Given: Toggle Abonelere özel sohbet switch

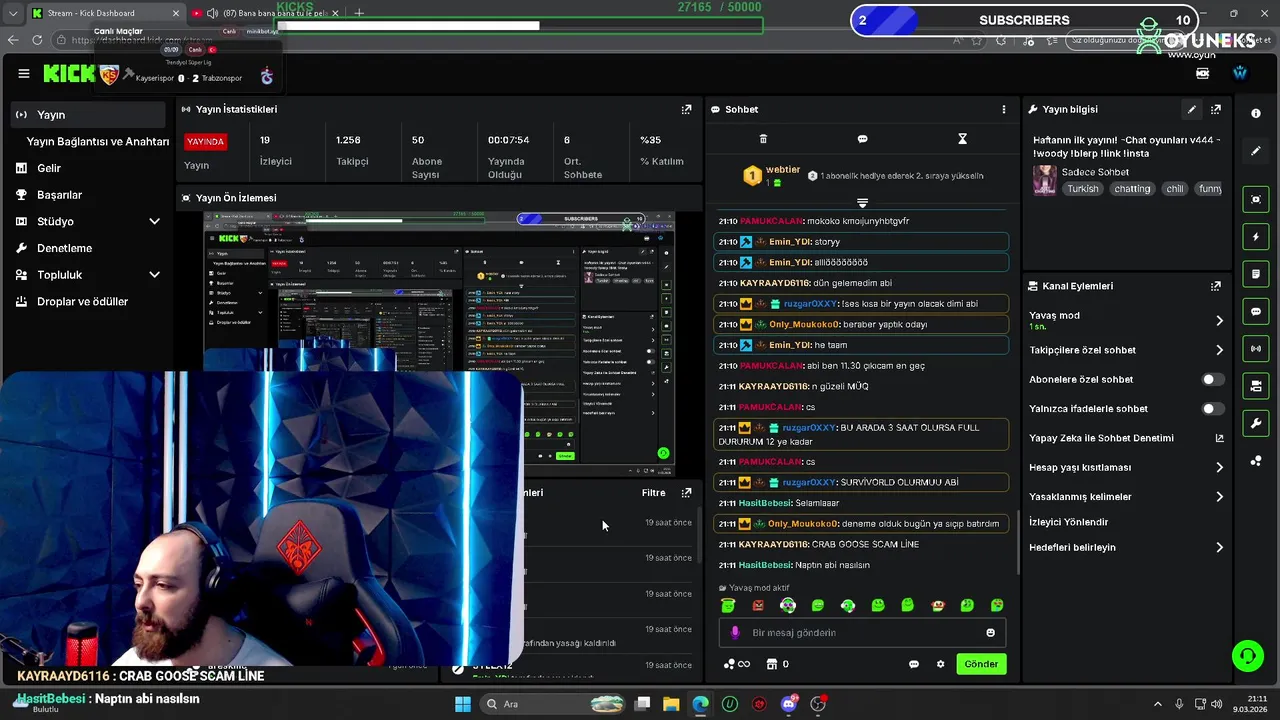Looking at the screenshot, I should [x=1212, y=380].
